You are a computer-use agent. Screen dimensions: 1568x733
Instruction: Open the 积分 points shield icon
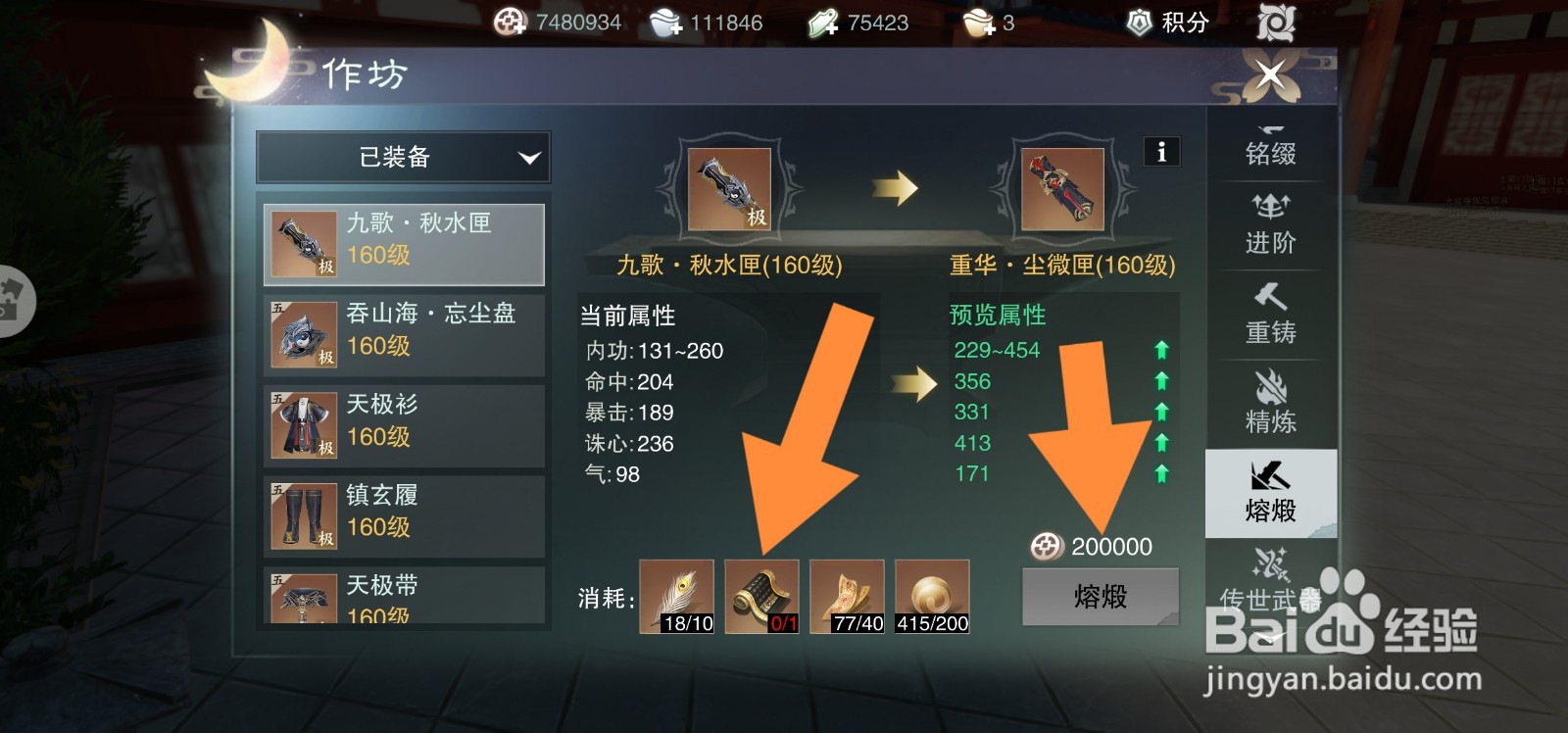[x=1139, y=23]
